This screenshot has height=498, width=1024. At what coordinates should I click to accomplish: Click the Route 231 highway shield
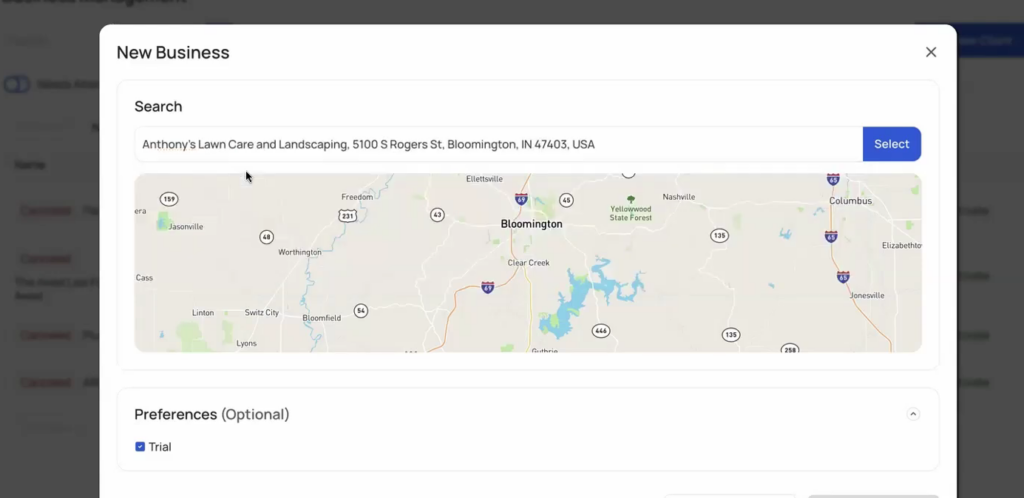[x=347, y=215]
